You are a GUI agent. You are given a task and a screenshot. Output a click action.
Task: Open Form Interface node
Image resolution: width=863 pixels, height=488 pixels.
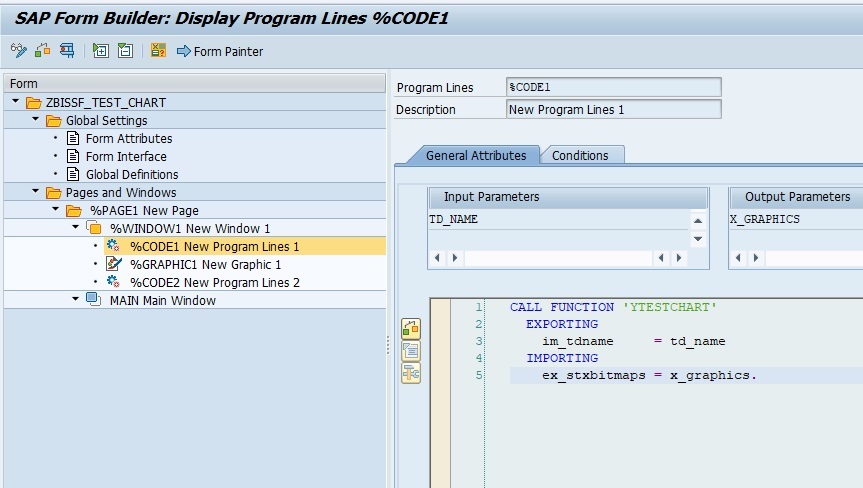point(126,157)
